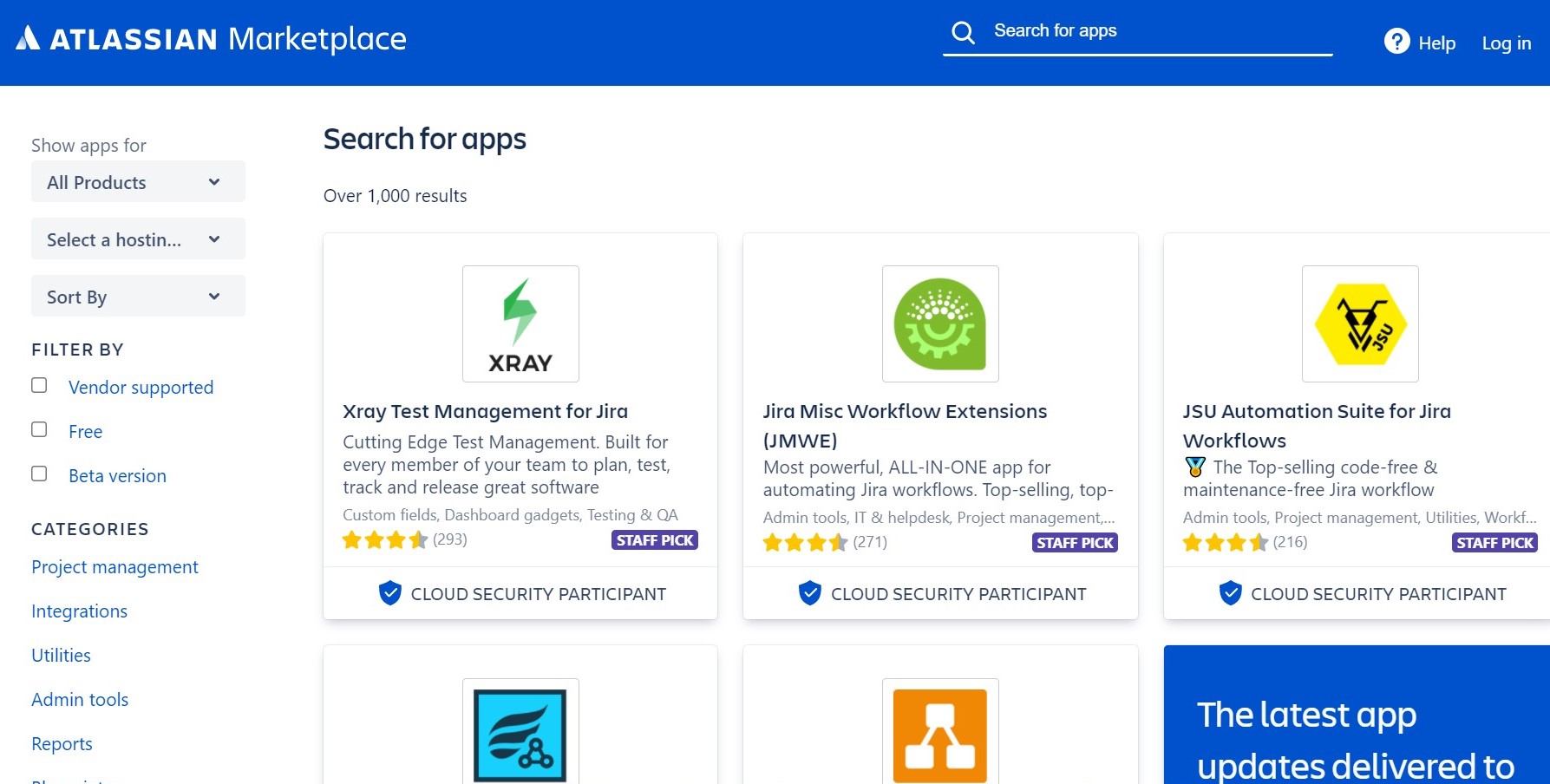Open the All Products dropdown
1550x784 pixels.
point(138,182)
